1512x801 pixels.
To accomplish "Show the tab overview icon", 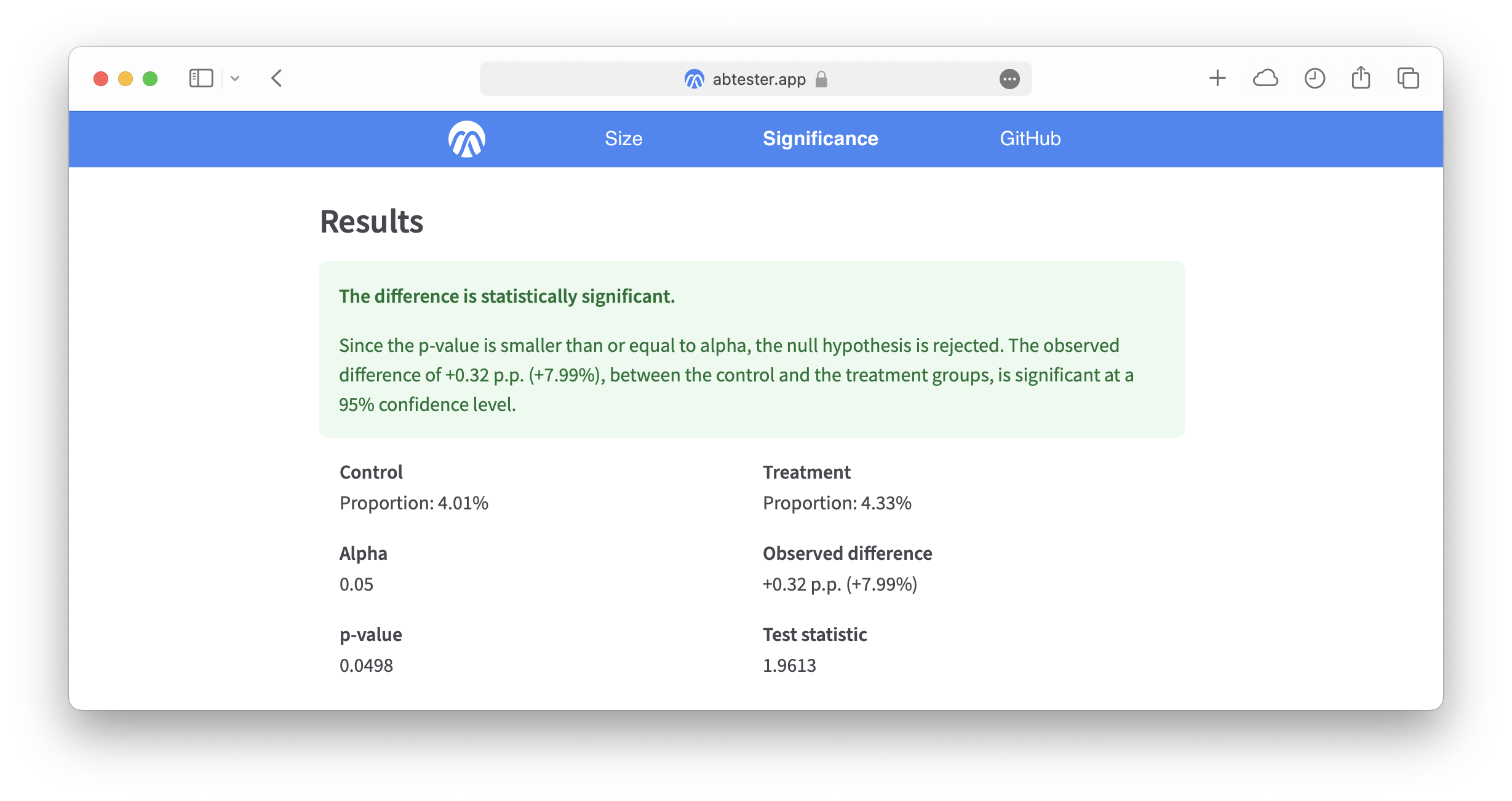I will [1408, 79].
